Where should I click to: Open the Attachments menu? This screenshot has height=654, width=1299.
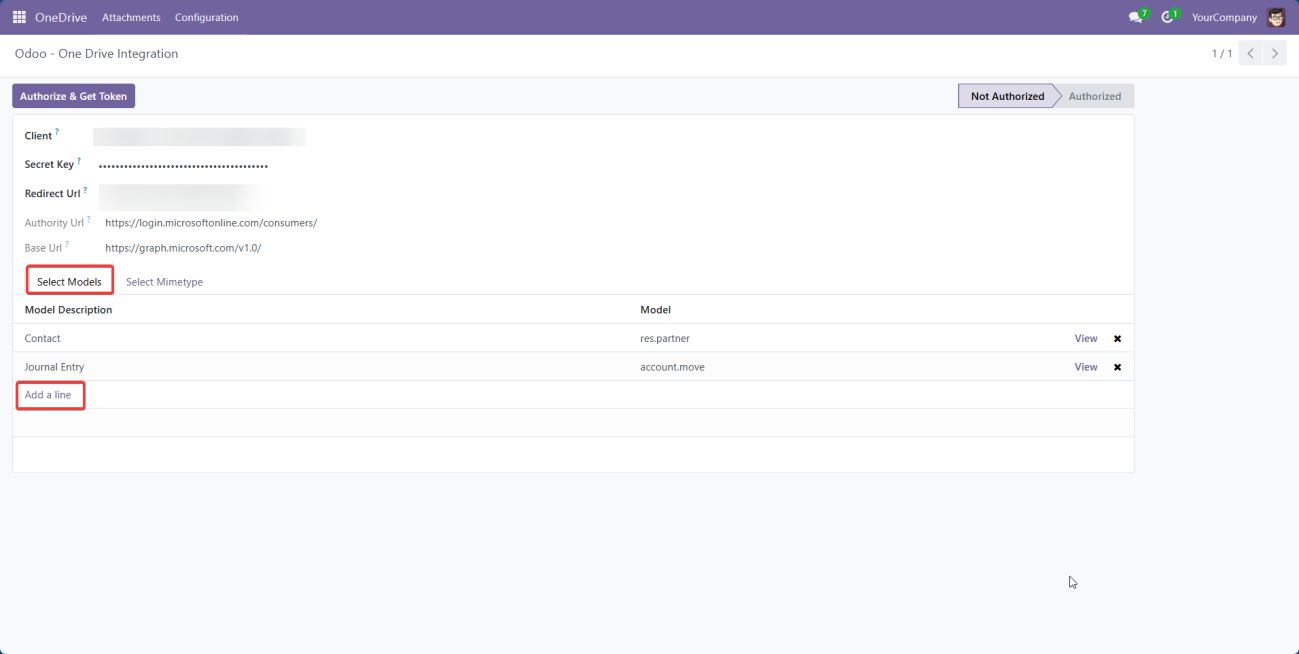[131, 18]
